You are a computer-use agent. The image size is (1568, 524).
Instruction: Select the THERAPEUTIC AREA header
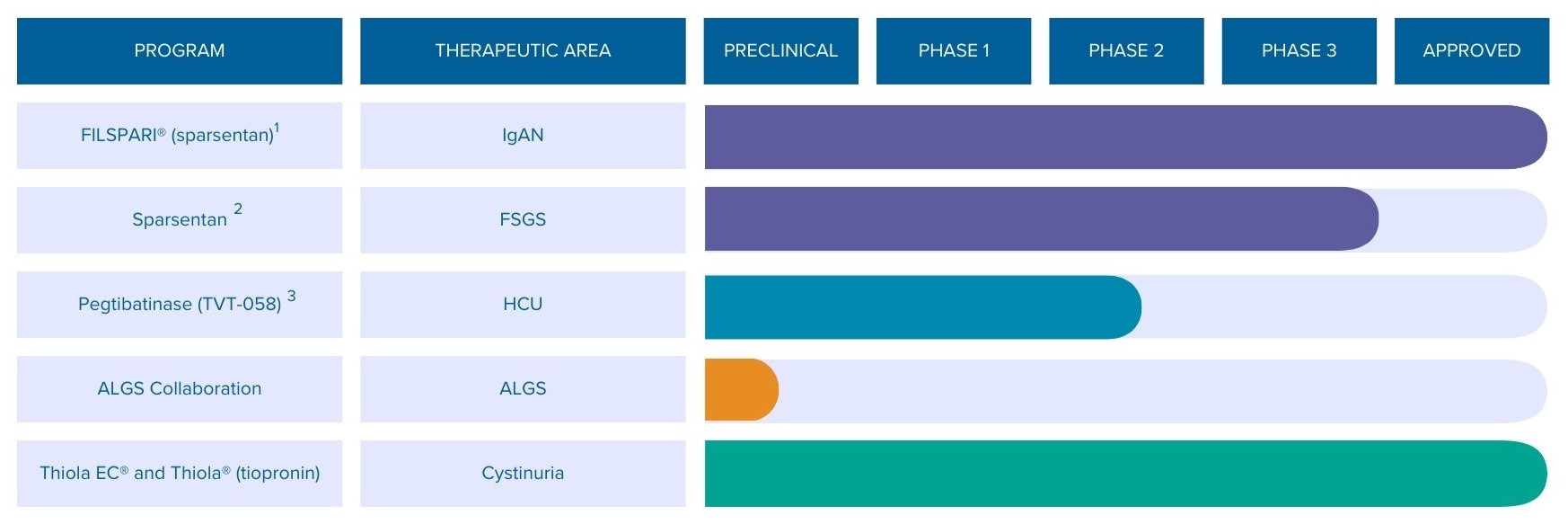coord(523,51)
